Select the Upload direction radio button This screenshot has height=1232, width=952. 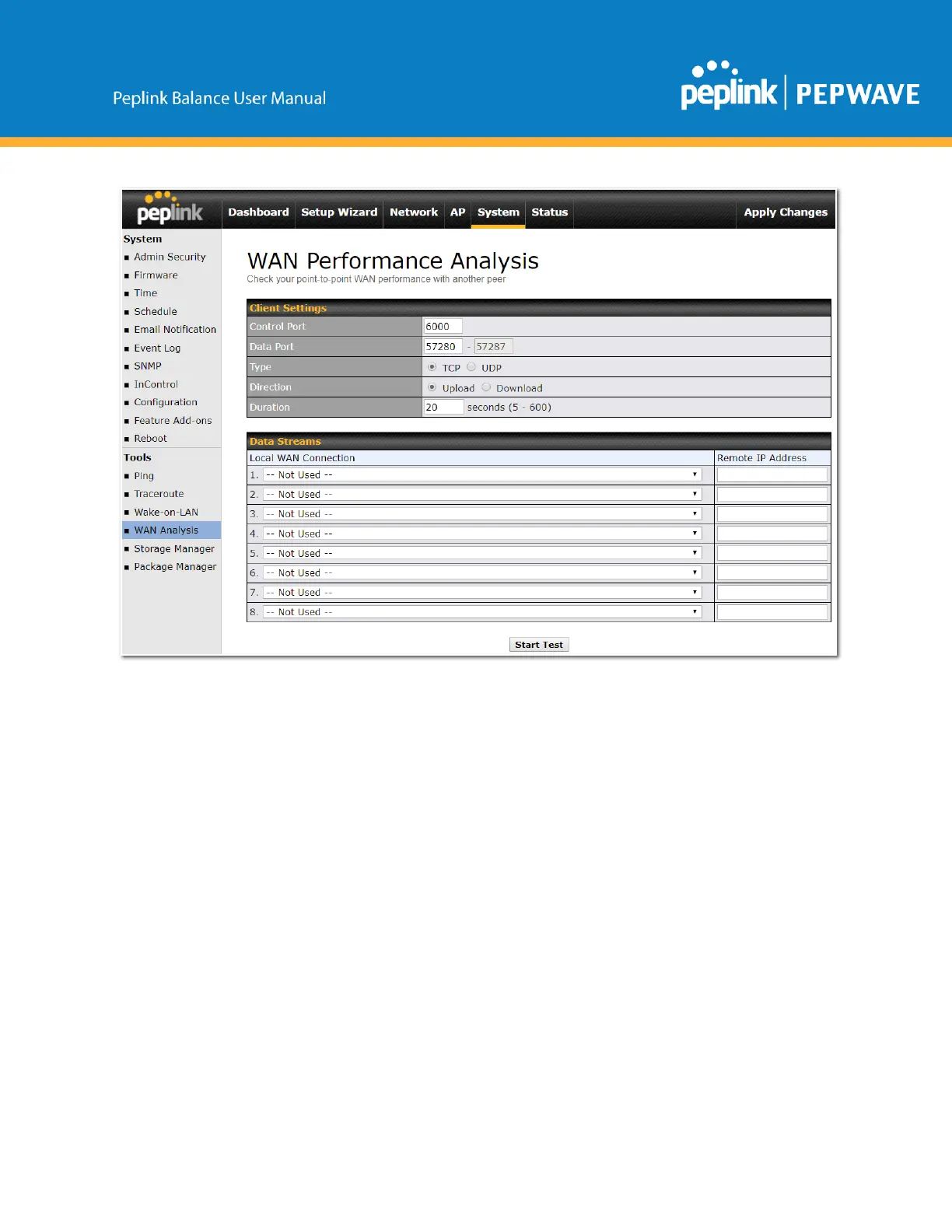click(x=432, y=387)
